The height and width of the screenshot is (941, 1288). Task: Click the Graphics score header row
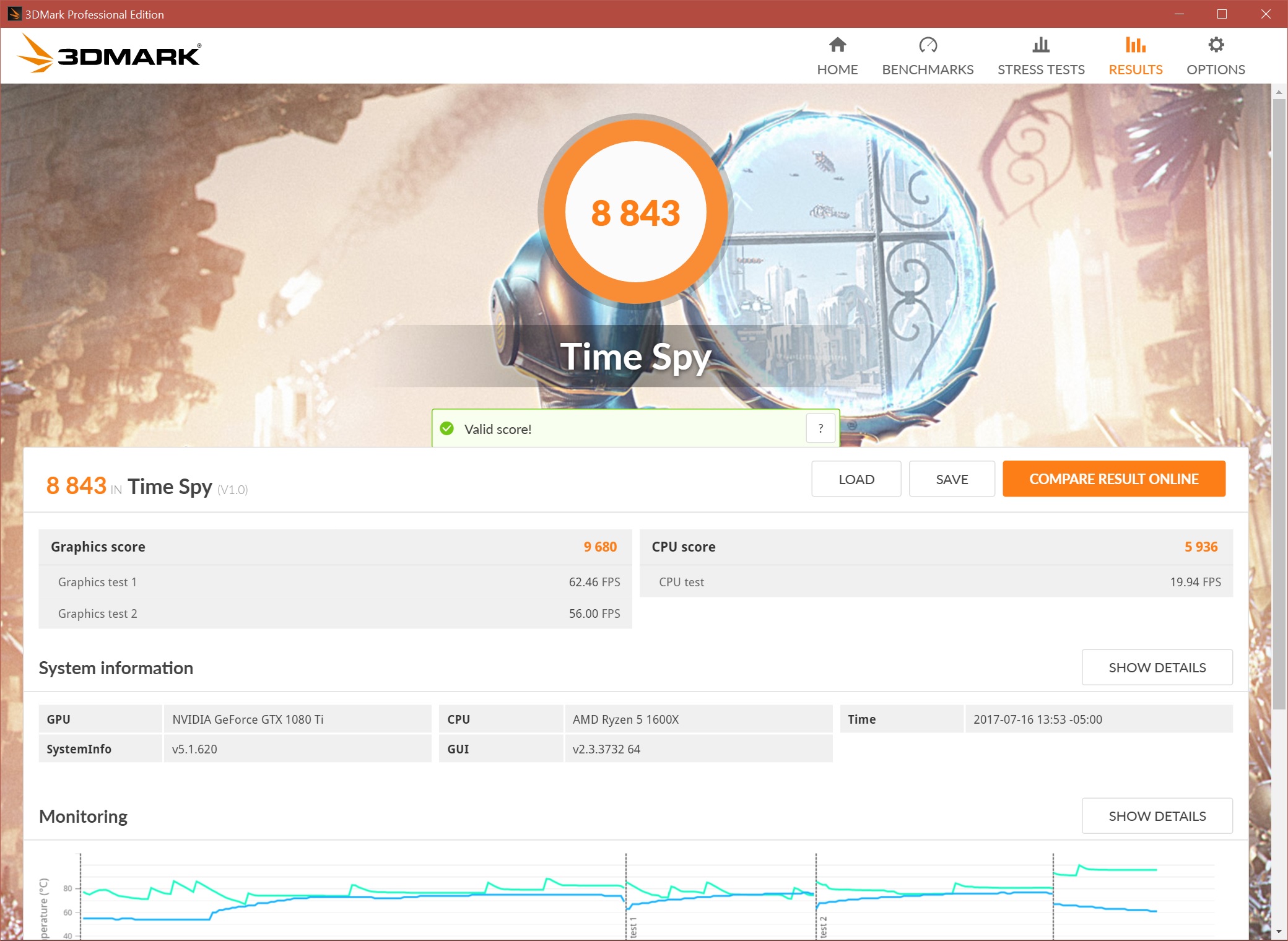click(x=334, y=547)
